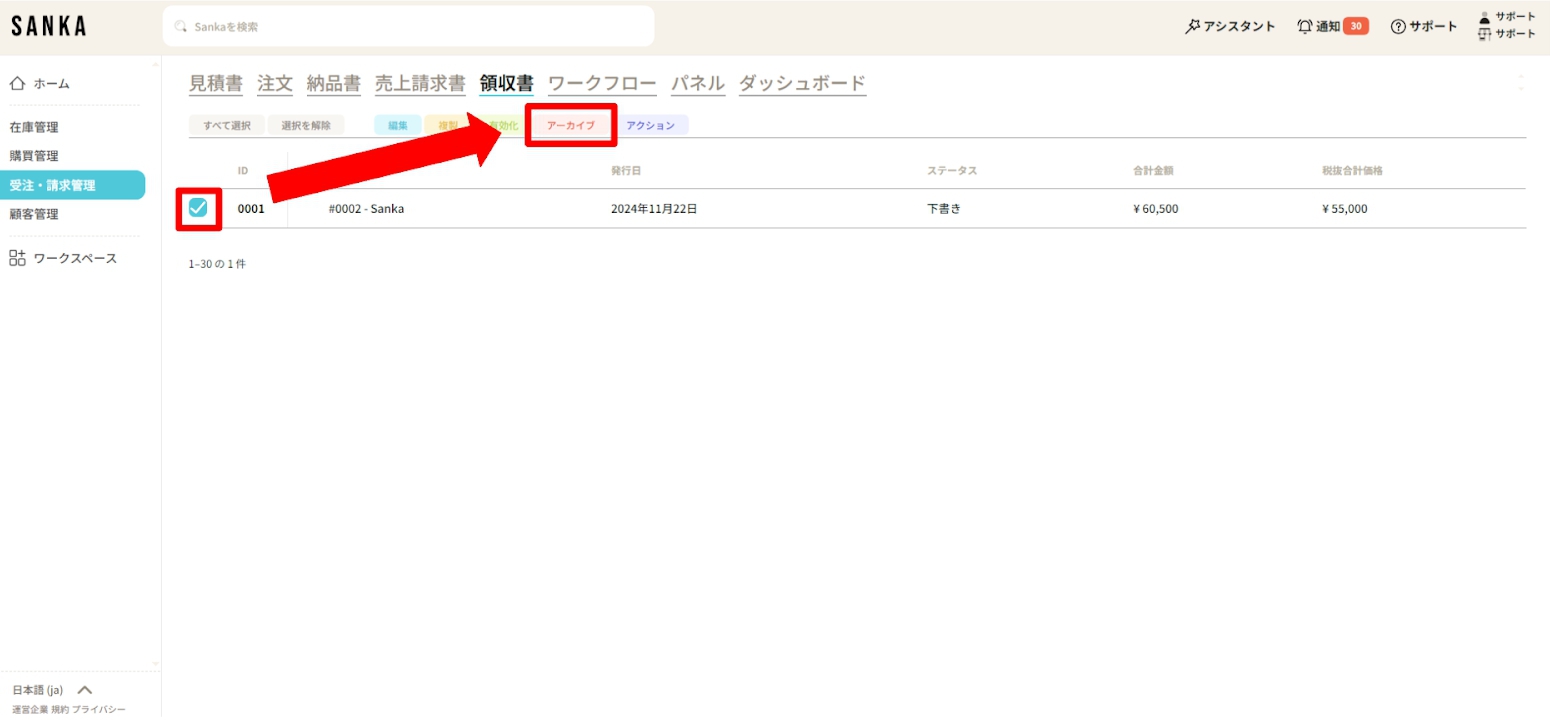Image resolution: width=1550 pixels, height=726 pixels.
Task: Click the アシスタント magic wand icon
Action: click(x=1192, y=26)
